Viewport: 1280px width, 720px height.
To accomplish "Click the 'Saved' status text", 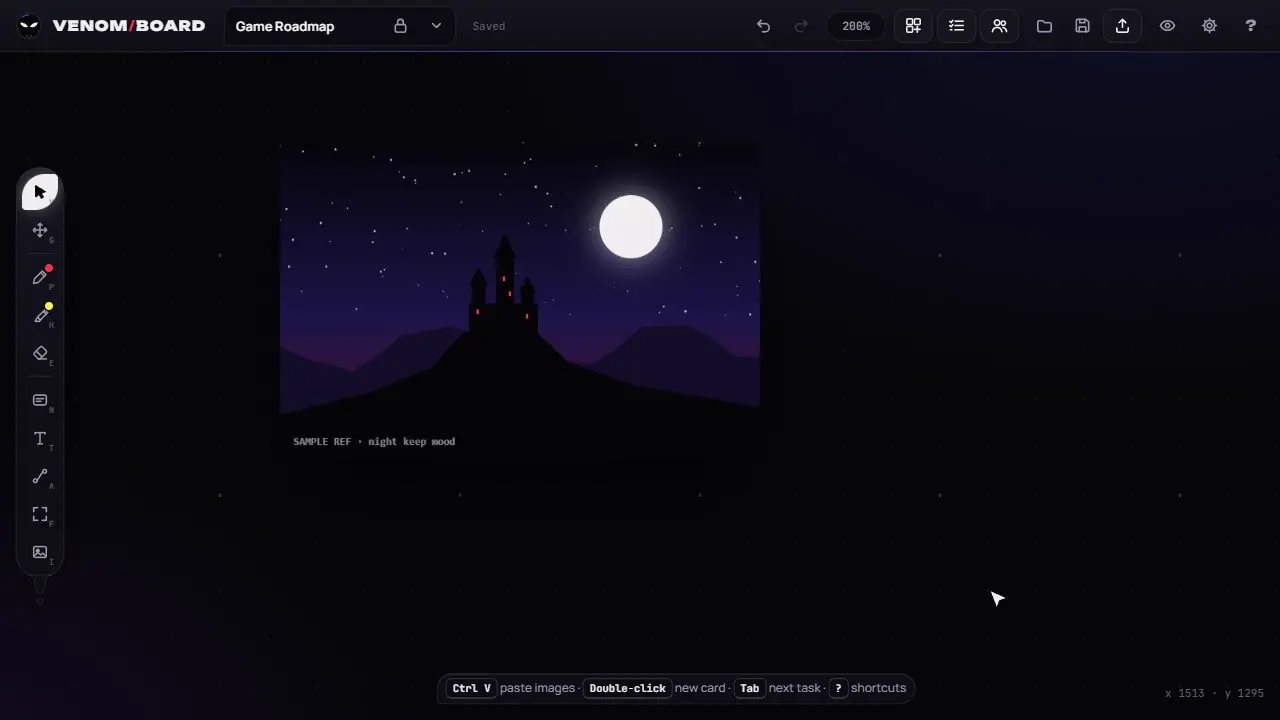I will click(x=489, y=26).
